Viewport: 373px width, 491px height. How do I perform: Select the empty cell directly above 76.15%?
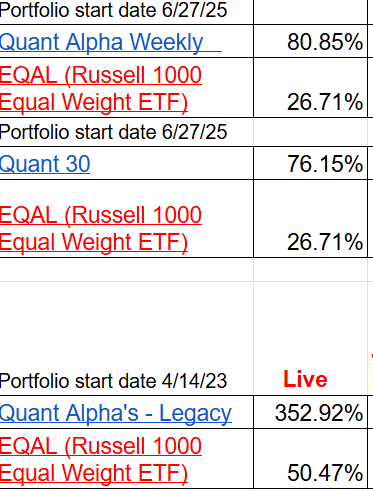coord(310,132)
